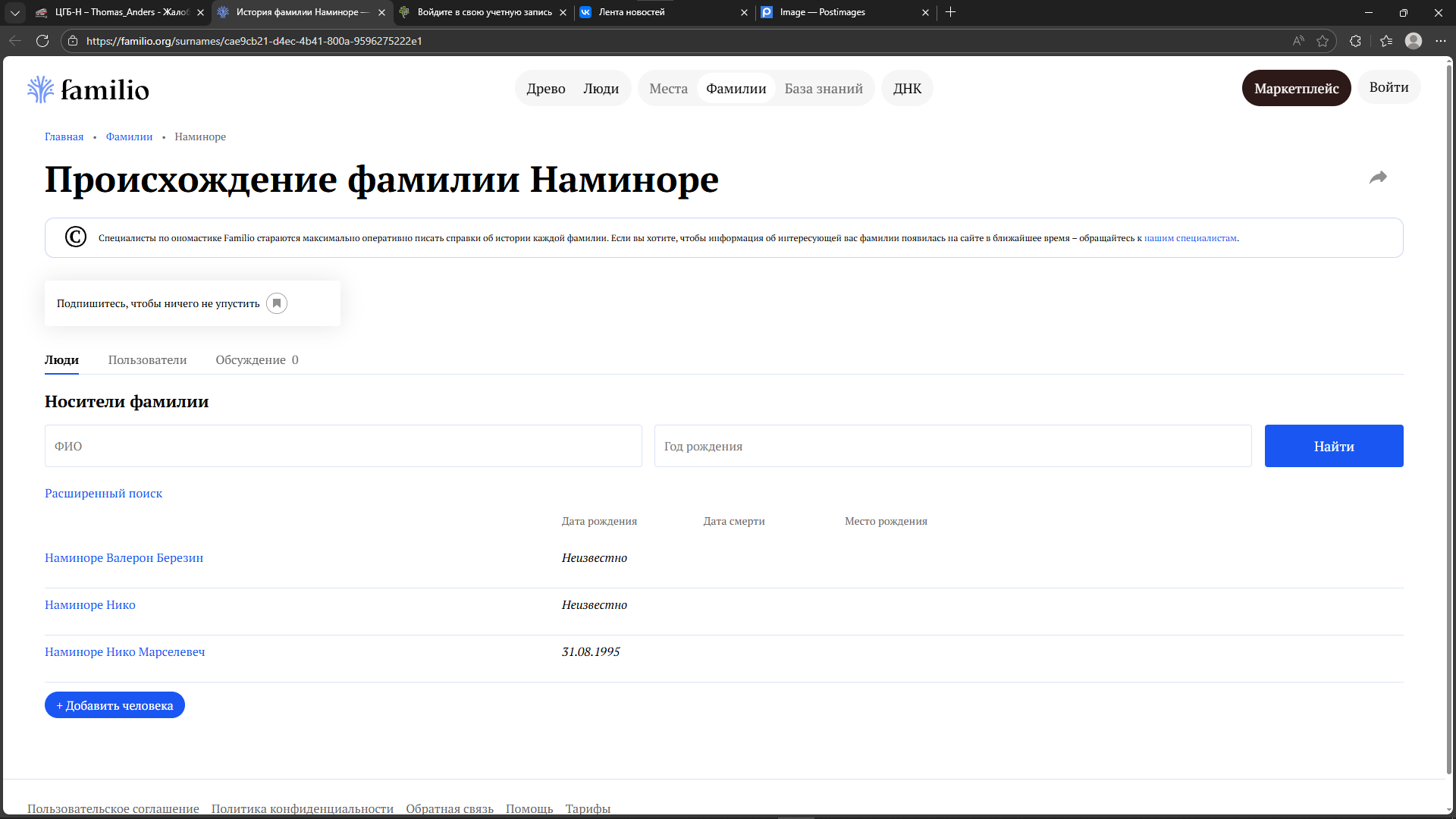1456x819 pixels.
Task: Click the familio logo
Action: [x=88, y=89]
